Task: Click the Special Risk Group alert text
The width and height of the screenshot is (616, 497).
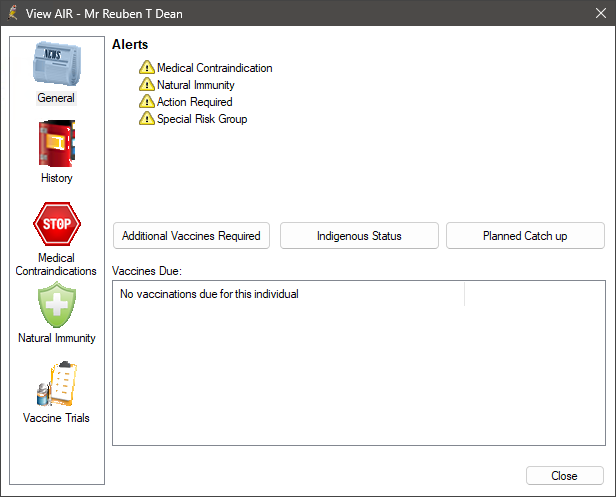Action: pyautogui.click(x=201, y=119)
